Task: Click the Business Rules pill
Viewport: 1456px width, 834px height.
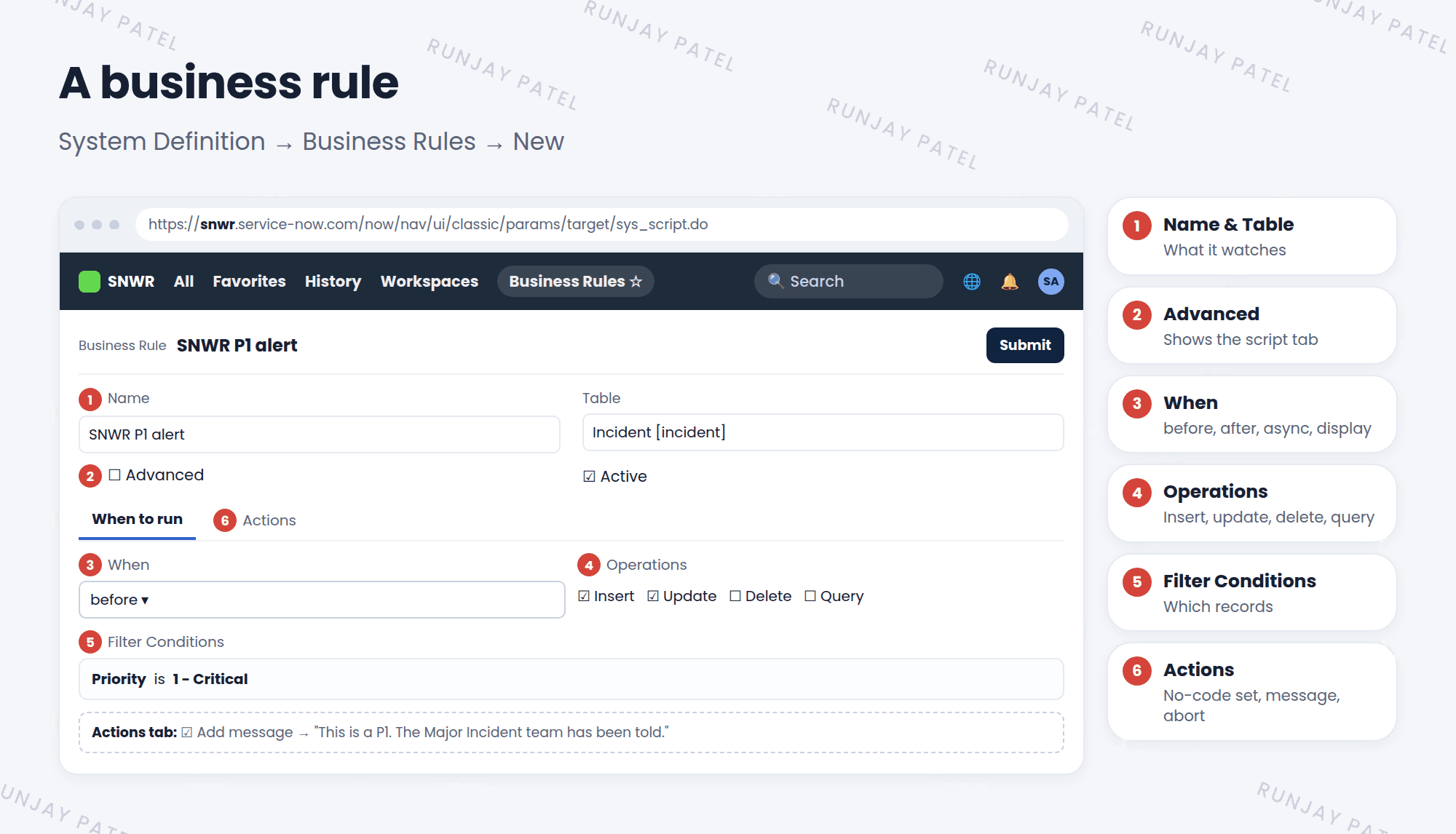Action: pos(575,282)
